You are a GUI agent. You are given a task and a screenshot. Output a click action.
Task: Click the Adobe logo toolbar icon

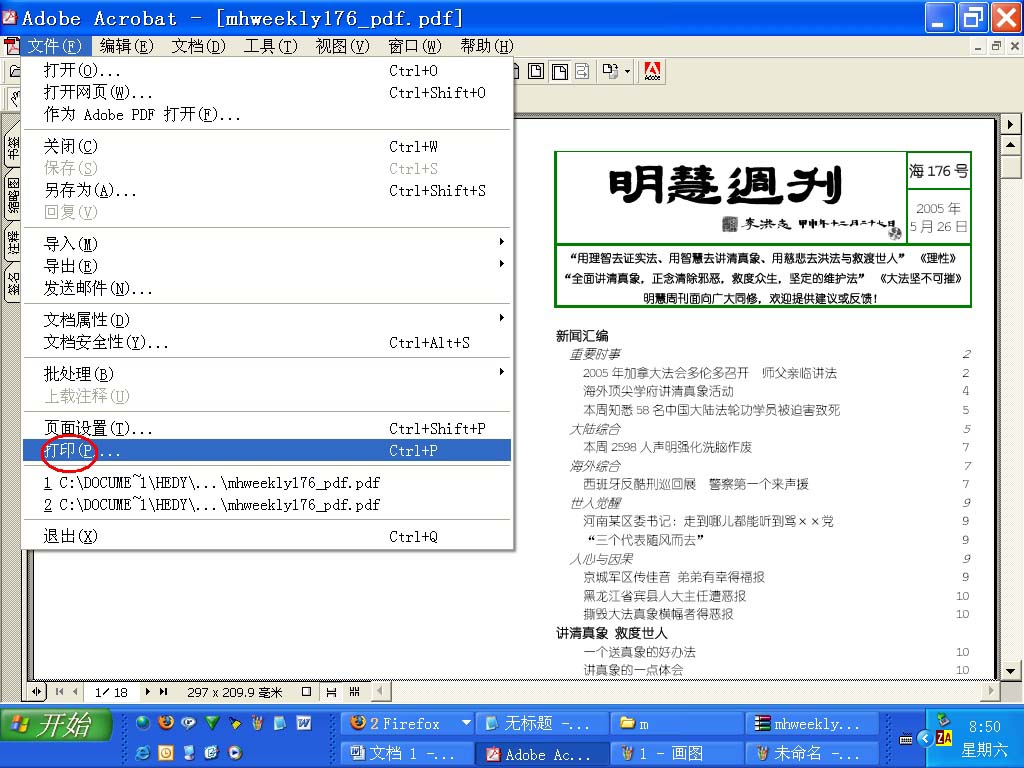[653, 71]
